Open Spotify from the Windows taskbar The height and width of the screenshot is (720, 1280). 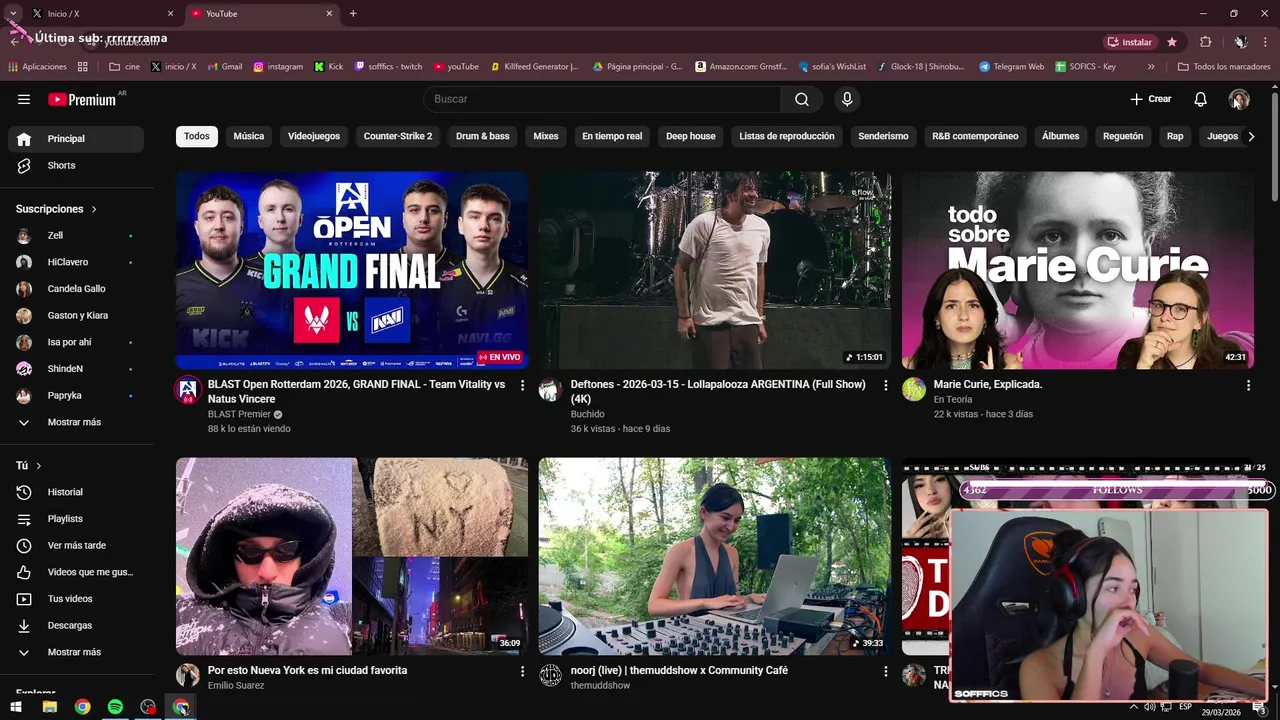115,707
